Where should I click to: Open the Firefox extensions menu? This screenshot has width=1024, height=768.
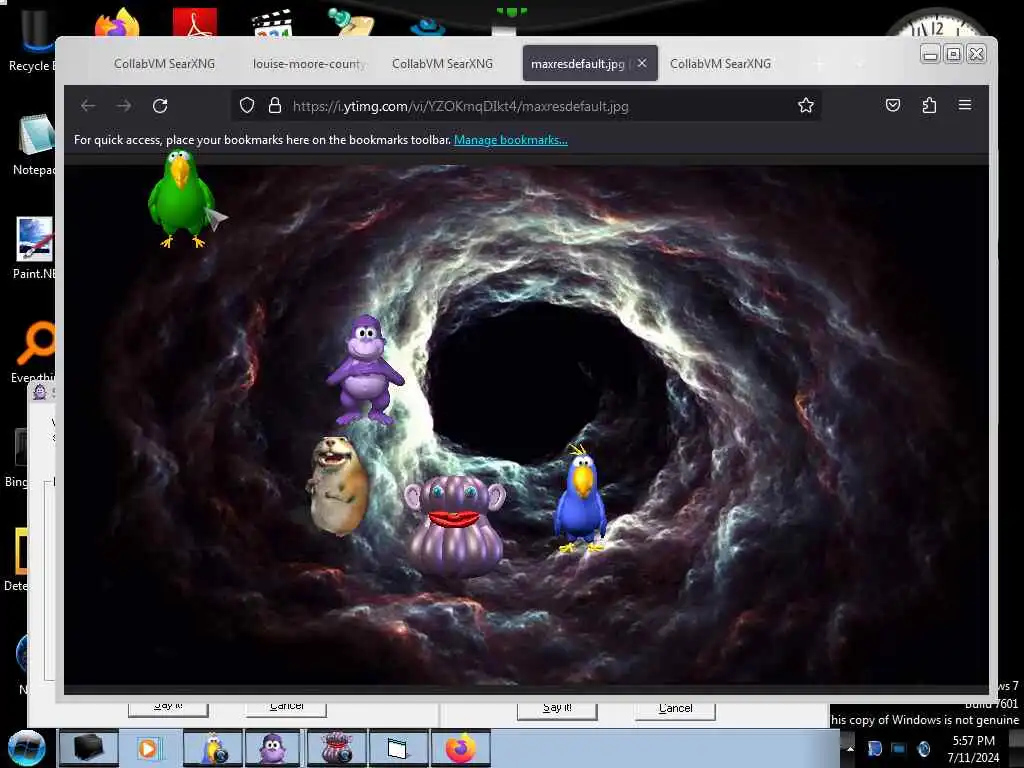[x=929, y=105]
